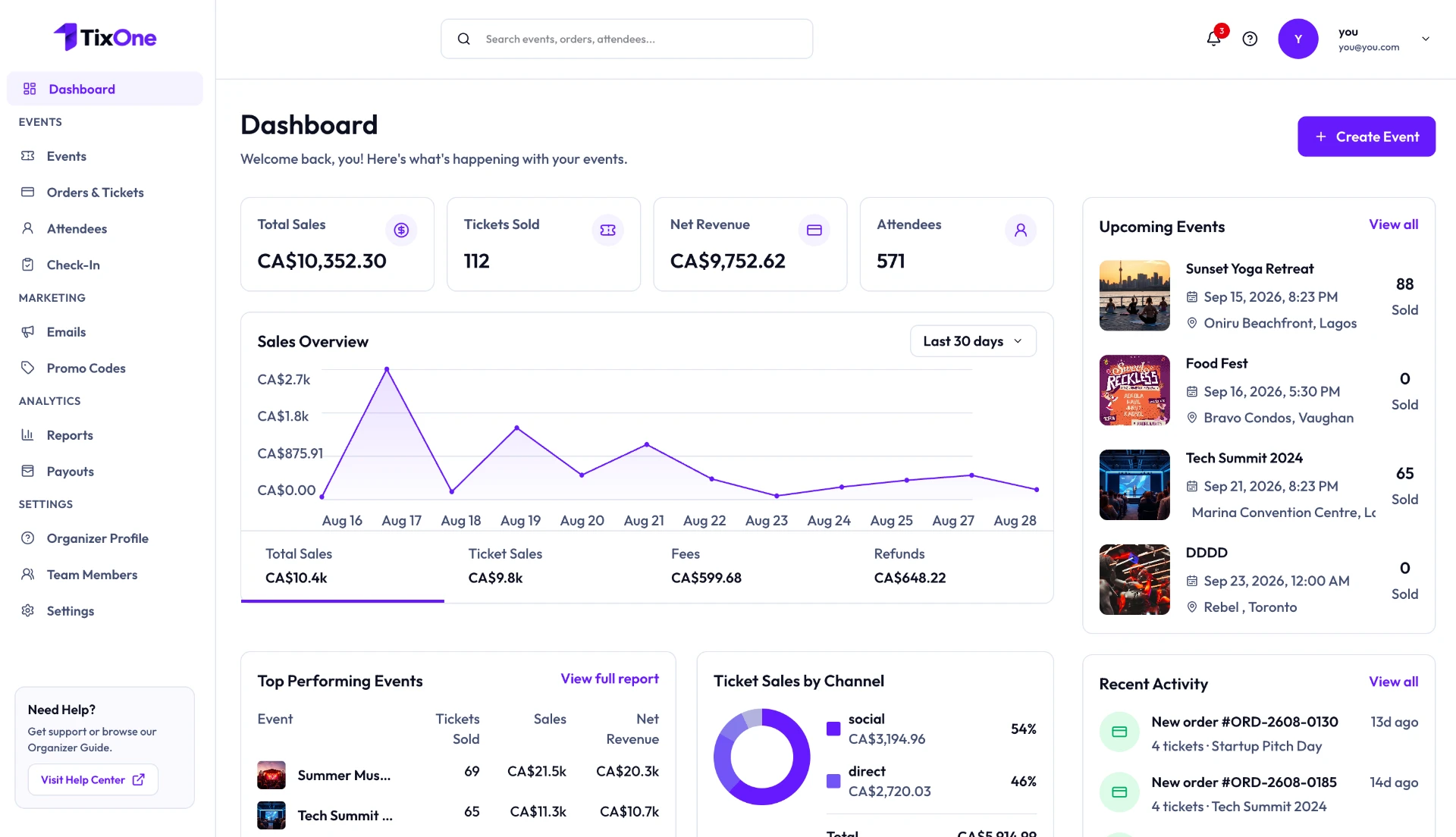This screenshot has width=1456, height=837.
Task: Click the Events ticket icon in sidebar
Action: point(28,155)
